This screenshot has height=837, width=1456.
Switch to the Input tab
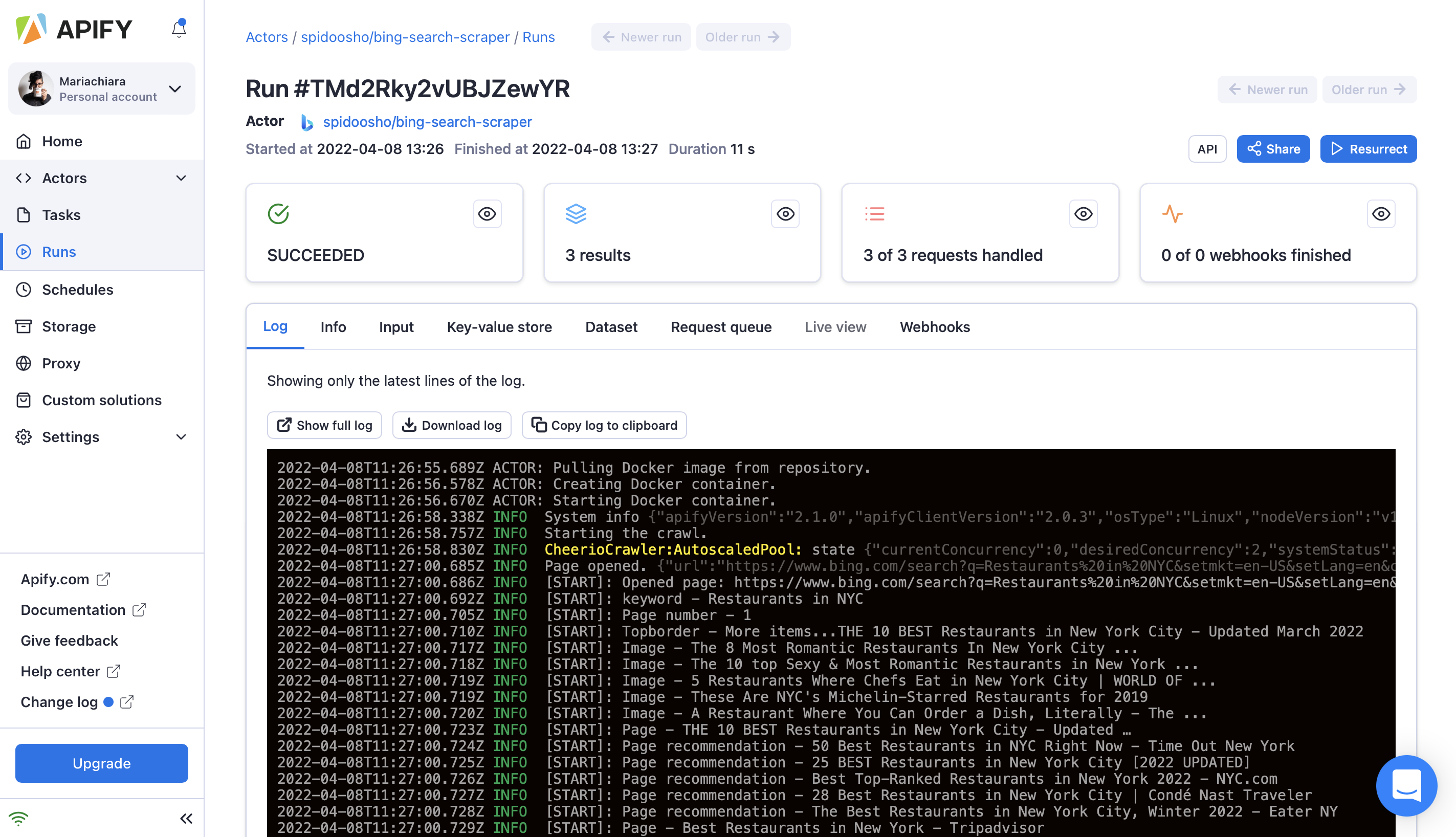point(396,327)
